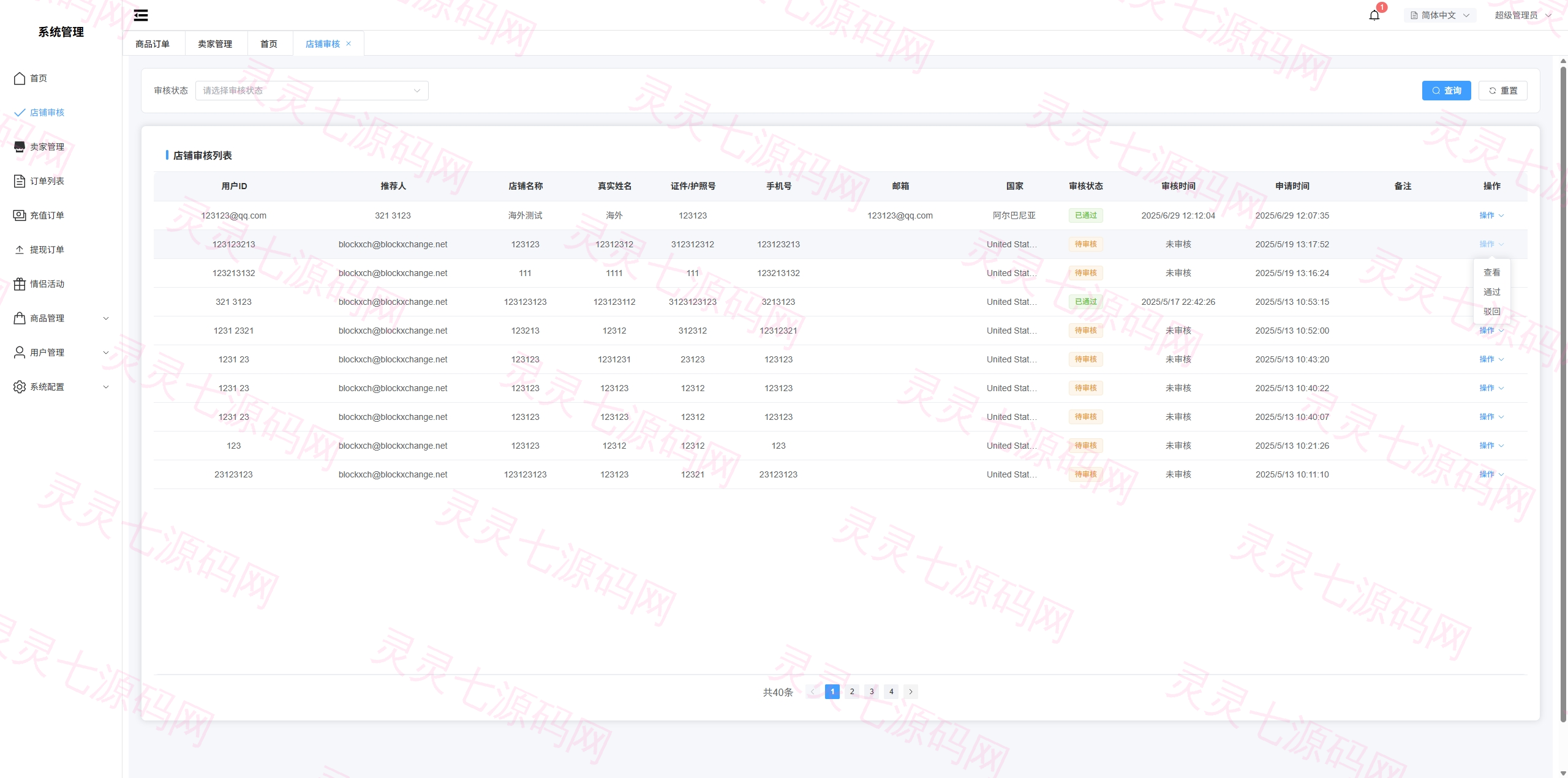This screenshot has width=1568, height=778.
Task: Click the 查询 search button
Action: (1446, 91)
